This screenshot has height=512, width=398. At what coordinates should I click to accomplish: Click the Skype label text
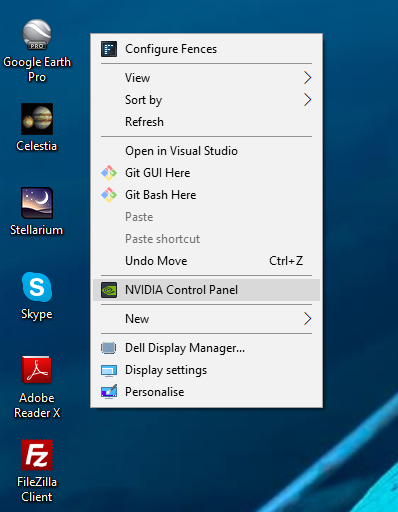[37, 314]
